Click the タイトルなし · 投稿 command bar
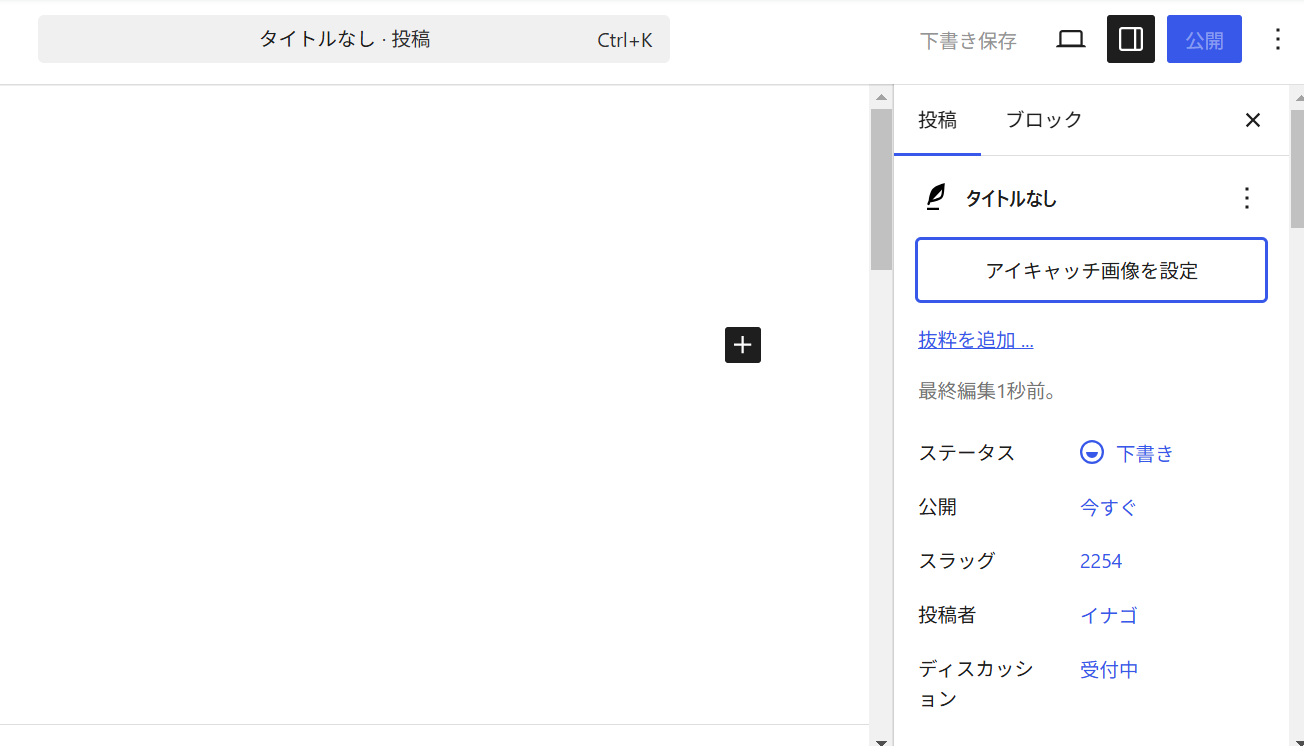This screenshot has width=1304, height=746. (x=353, y=40)
